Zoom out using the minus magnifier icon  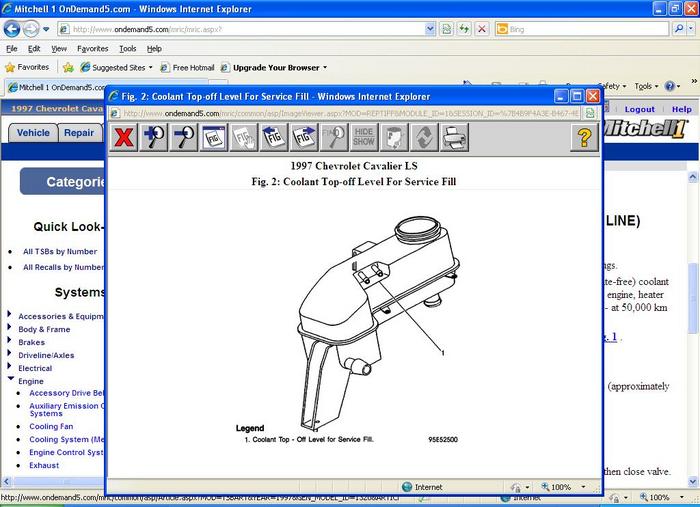tap(183, 137)
